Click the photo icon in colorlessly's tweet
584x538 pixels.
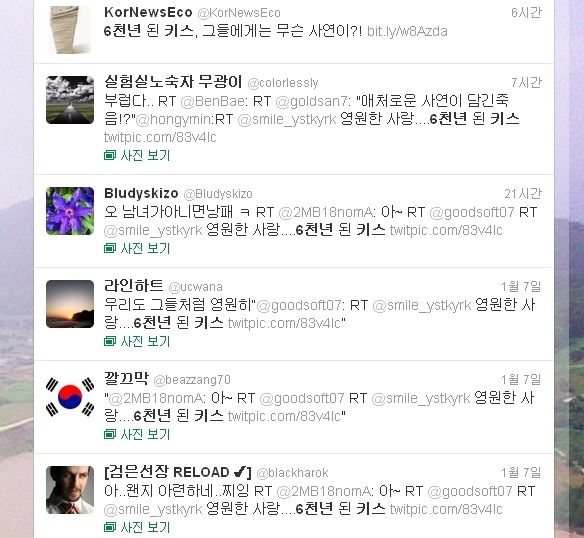point(110,155)
